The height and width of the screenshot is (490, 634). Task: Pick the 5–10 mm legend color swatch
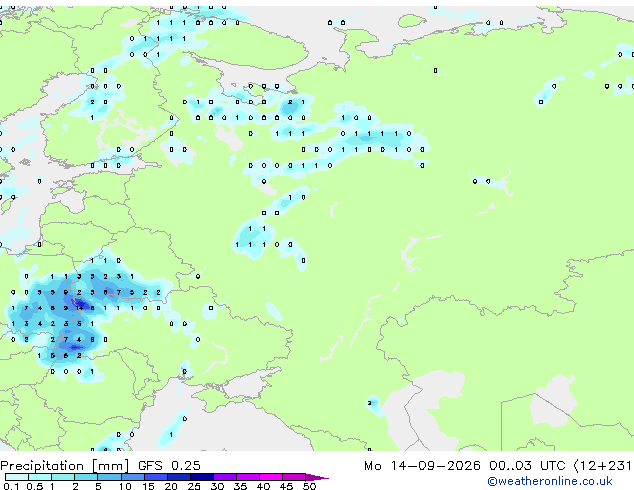(x=109, y=477)
